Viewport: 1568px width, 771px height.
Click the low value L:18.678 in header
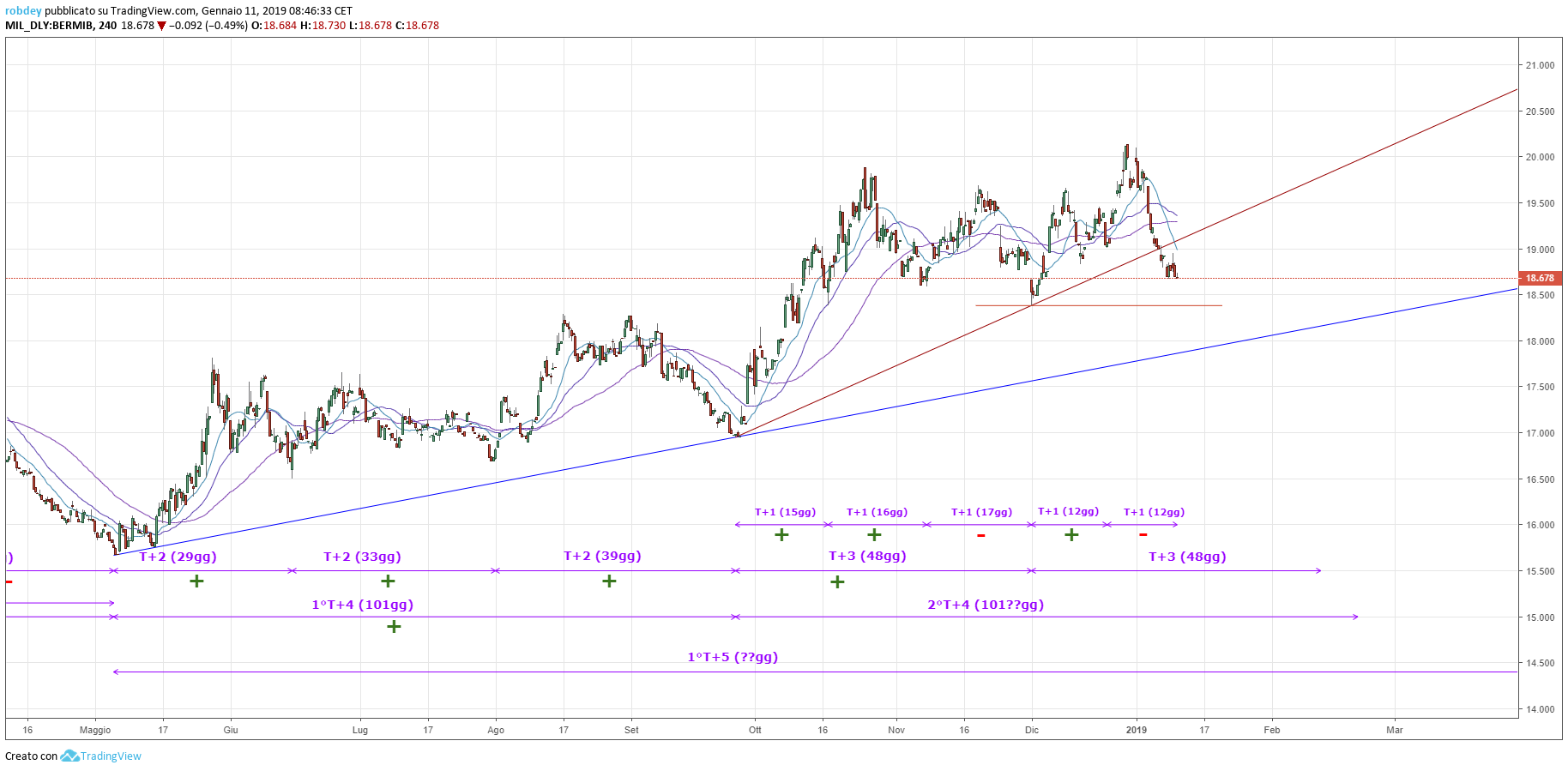click(370, 26)
